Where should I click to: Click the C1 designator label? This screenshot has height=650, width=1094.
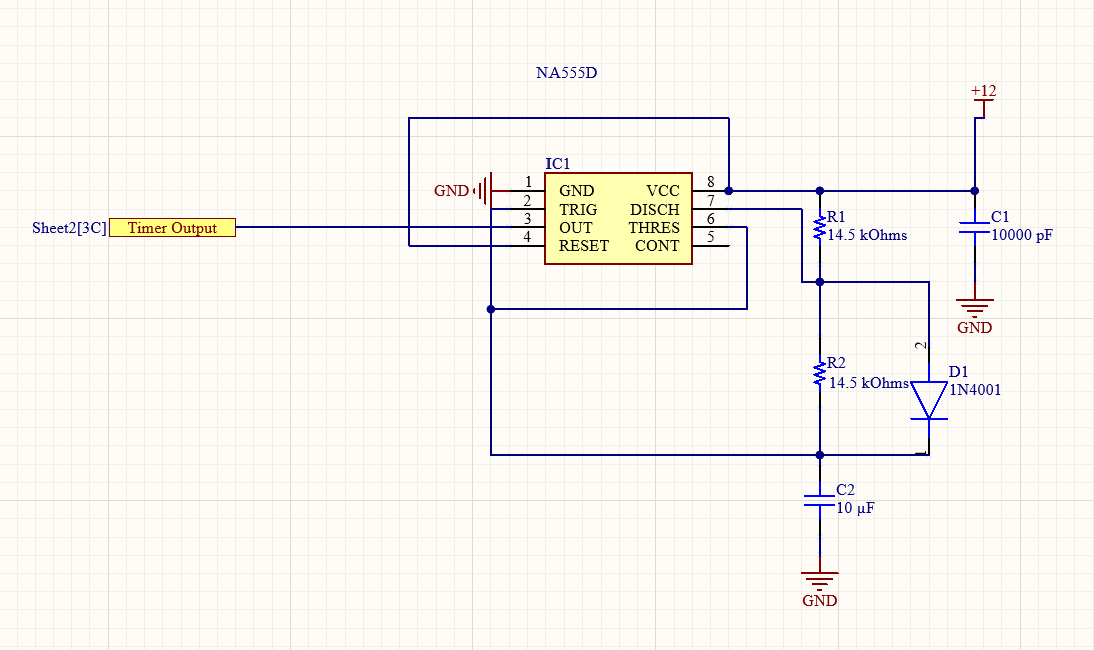pos(1000,217)
